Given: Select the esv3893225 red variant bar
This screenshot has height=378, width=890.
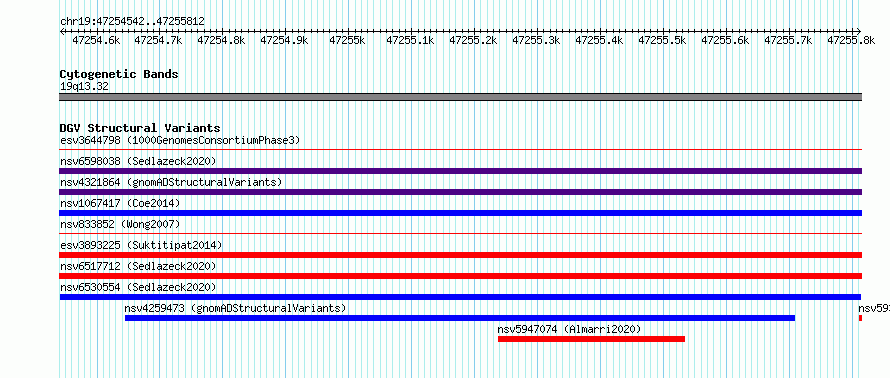Looking at the screenshot, I should 460,255.
